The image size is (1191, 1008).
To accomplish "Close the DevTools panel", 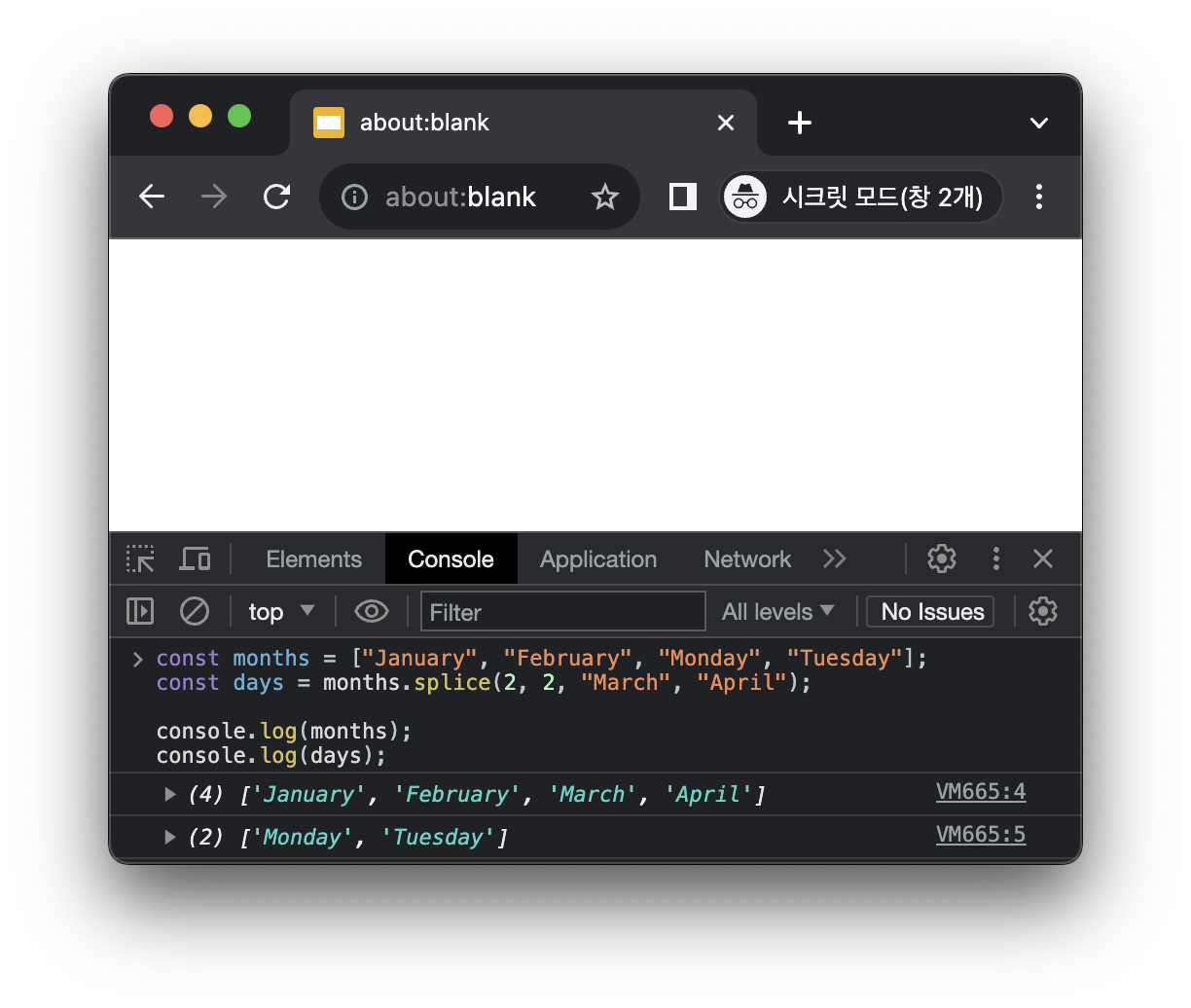I will (1043, 558).
